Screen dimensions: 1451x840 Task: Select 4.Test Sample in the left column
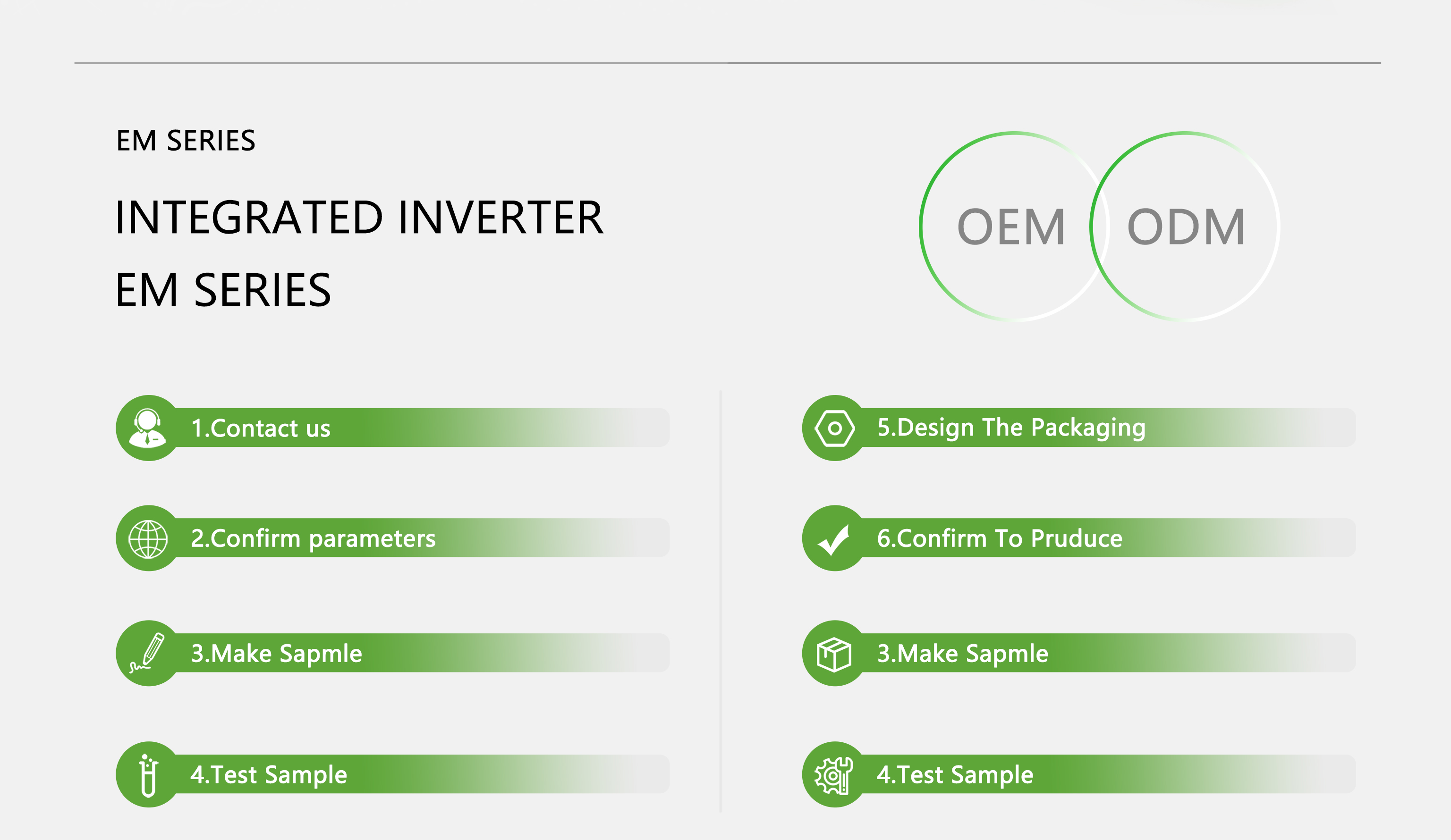(x=393, y=774)
